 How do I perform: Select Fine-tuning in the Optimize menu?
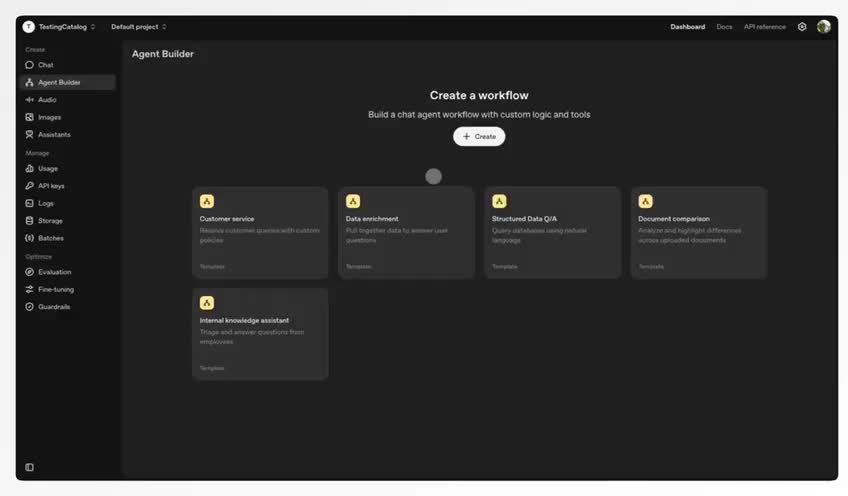pos(56,290)
